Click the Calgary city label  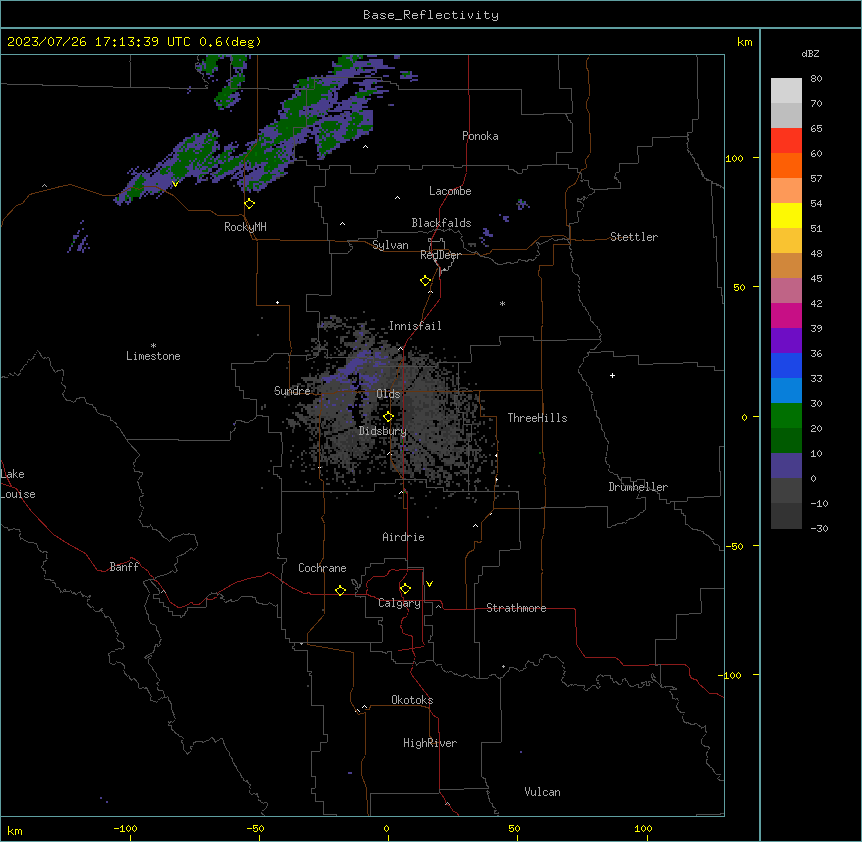point(399,603)
